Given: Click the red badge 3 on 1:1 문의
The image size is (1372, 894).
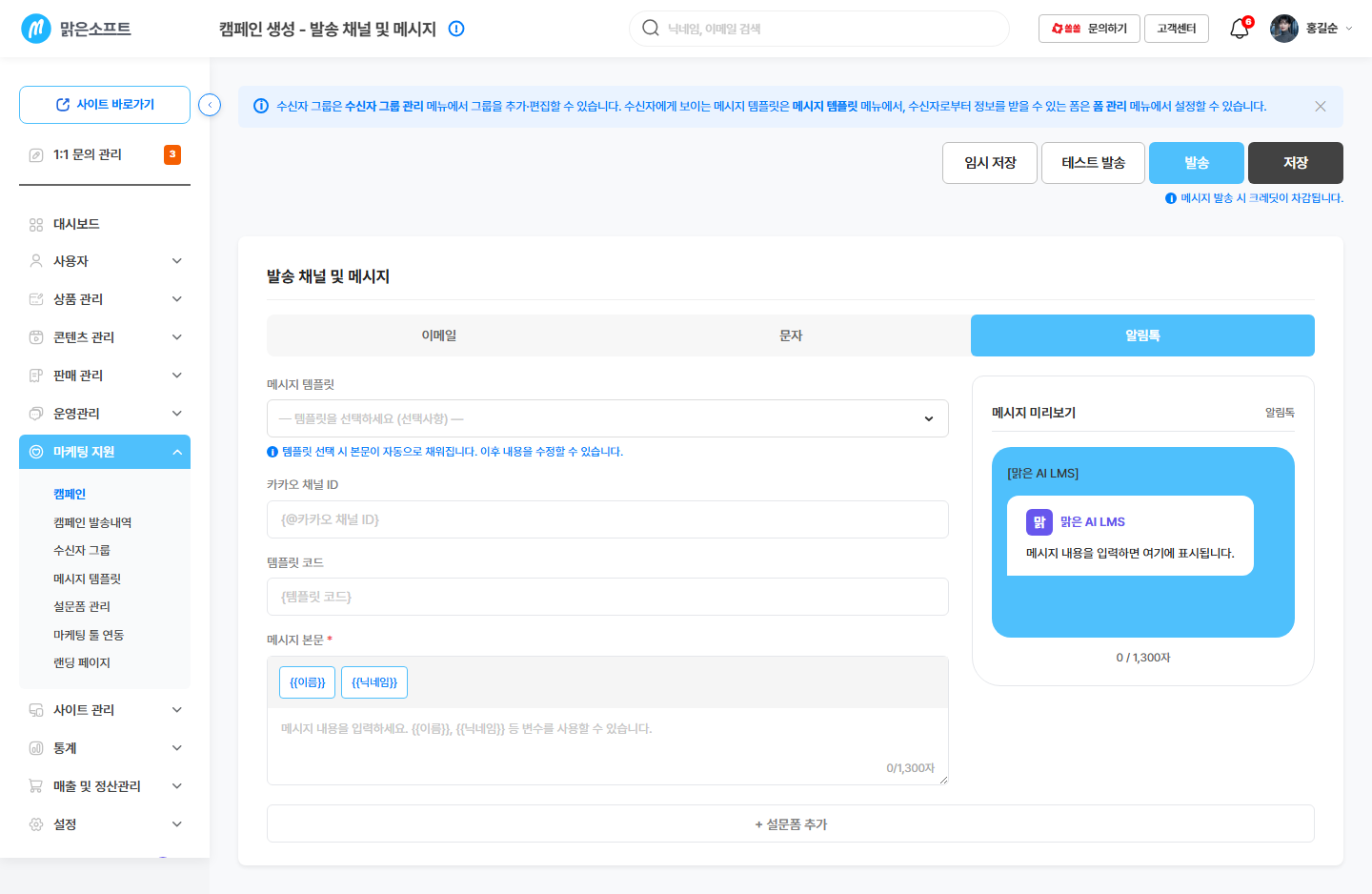Looking at the screenshot, I should coord(172,154).
